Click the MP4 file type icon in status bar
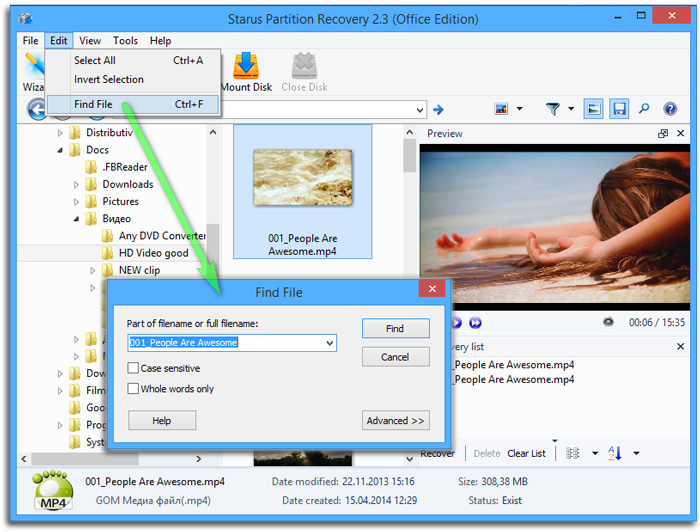 tap(53, 490)
